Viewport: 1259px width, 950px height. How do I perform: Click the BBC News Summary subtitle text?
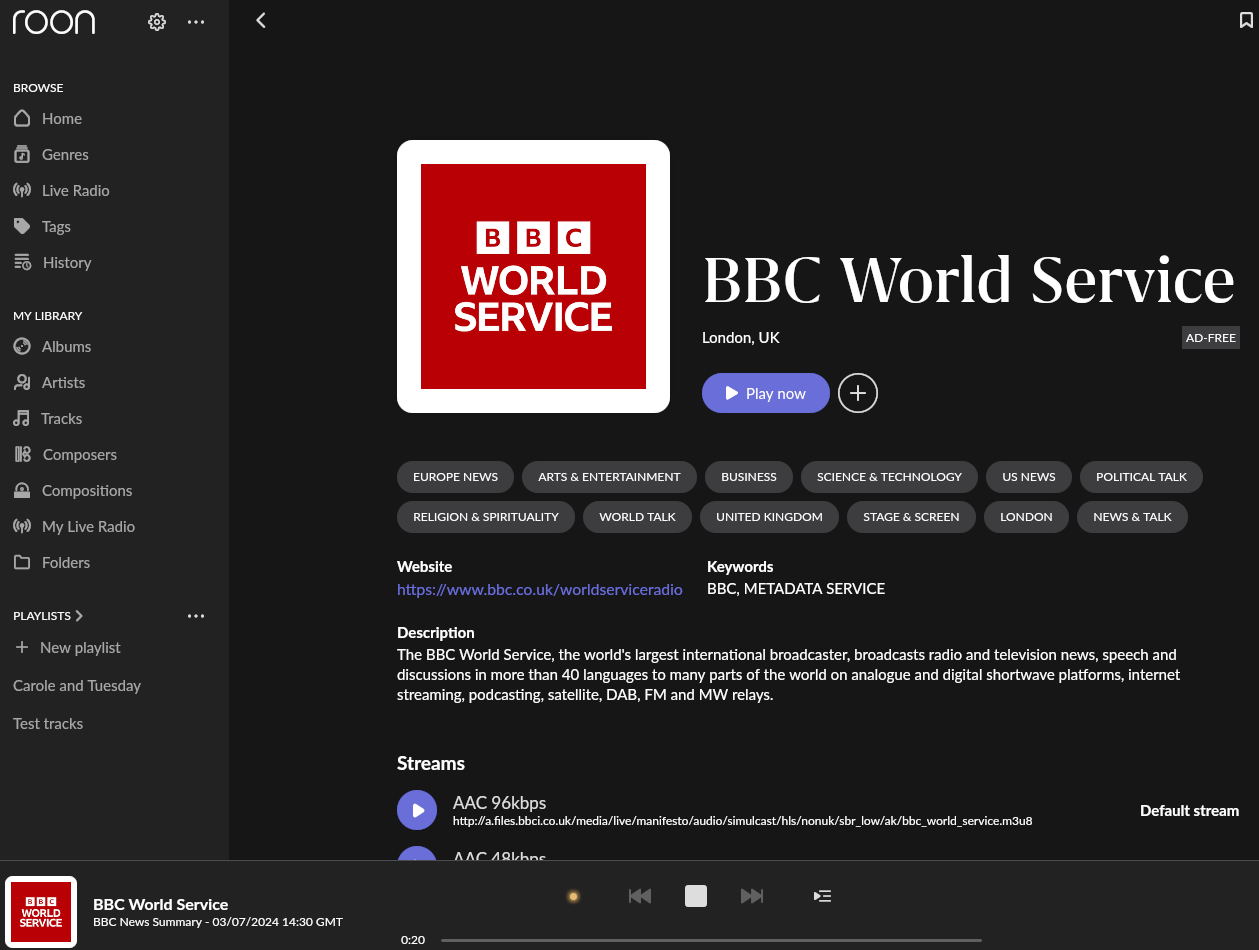tap(218, 922)
